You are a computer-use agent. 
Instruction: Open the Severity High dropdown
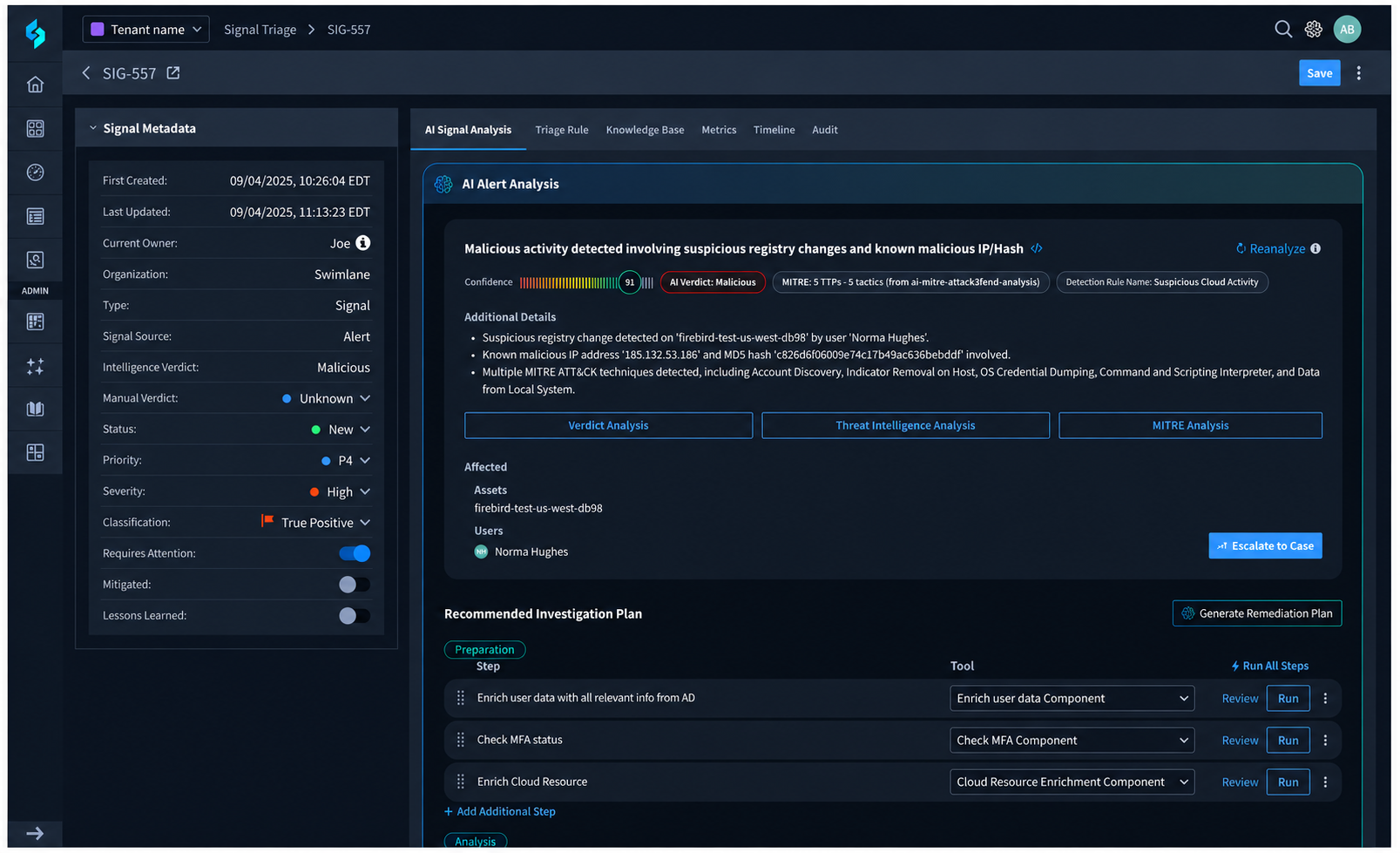[x=341, y=491]
